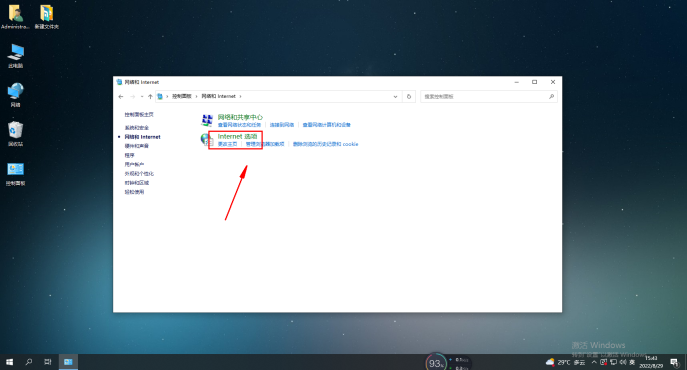Click the search magnifier in control panel
Viewport: 687px width, 370px height.
[551, 96]
